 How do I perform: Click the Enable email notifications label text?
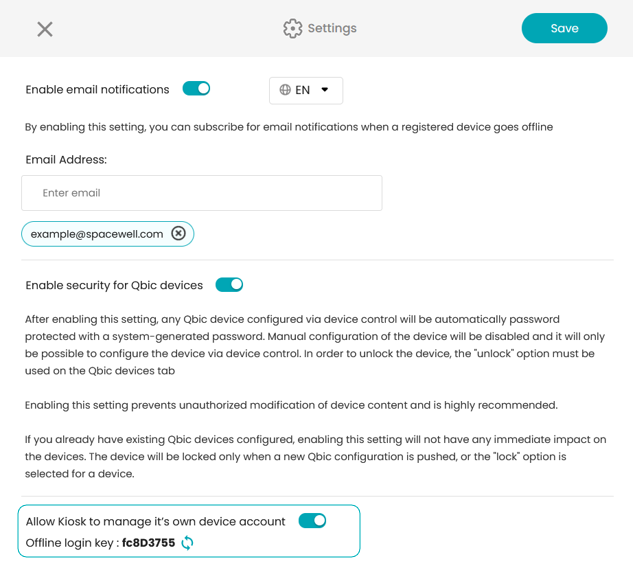97,90
